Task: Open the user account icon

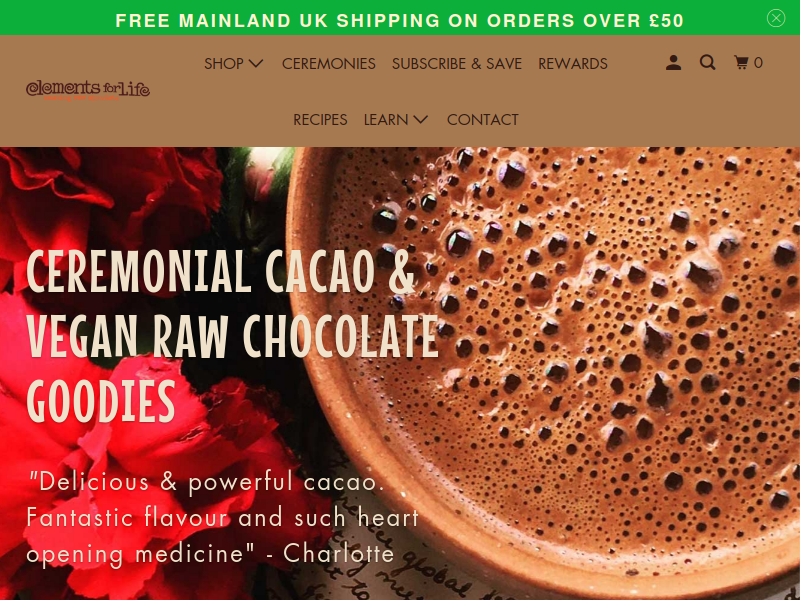Action: (673, 63)
